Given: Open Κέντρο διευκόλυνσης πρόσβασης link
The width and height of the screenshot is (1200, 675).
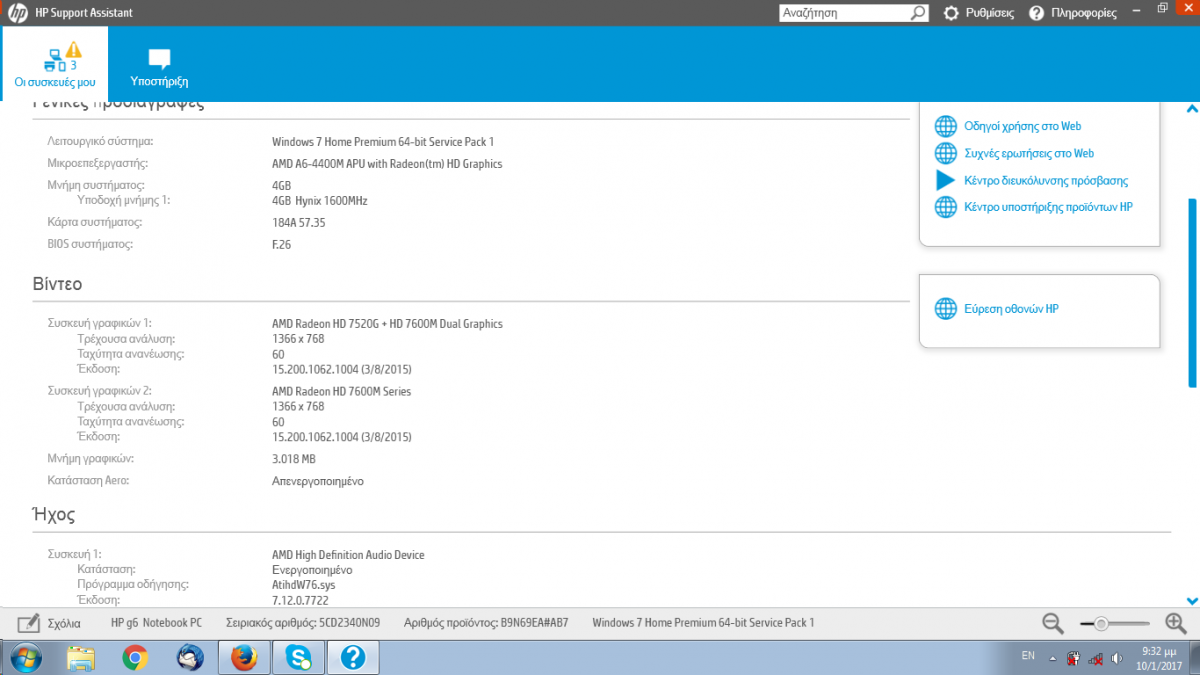Looking at the screenshot, I should tap(1046, 180).
